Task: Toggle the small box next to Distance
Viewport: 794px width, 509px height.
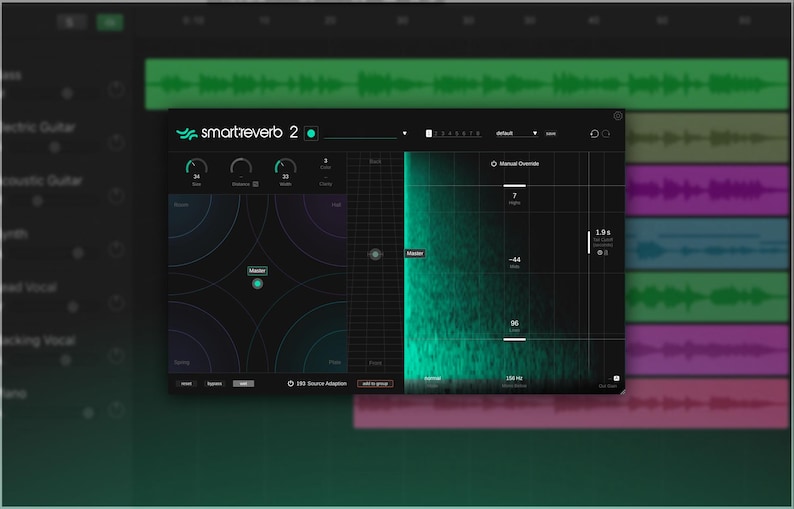Action: click(x=255, y=184)
